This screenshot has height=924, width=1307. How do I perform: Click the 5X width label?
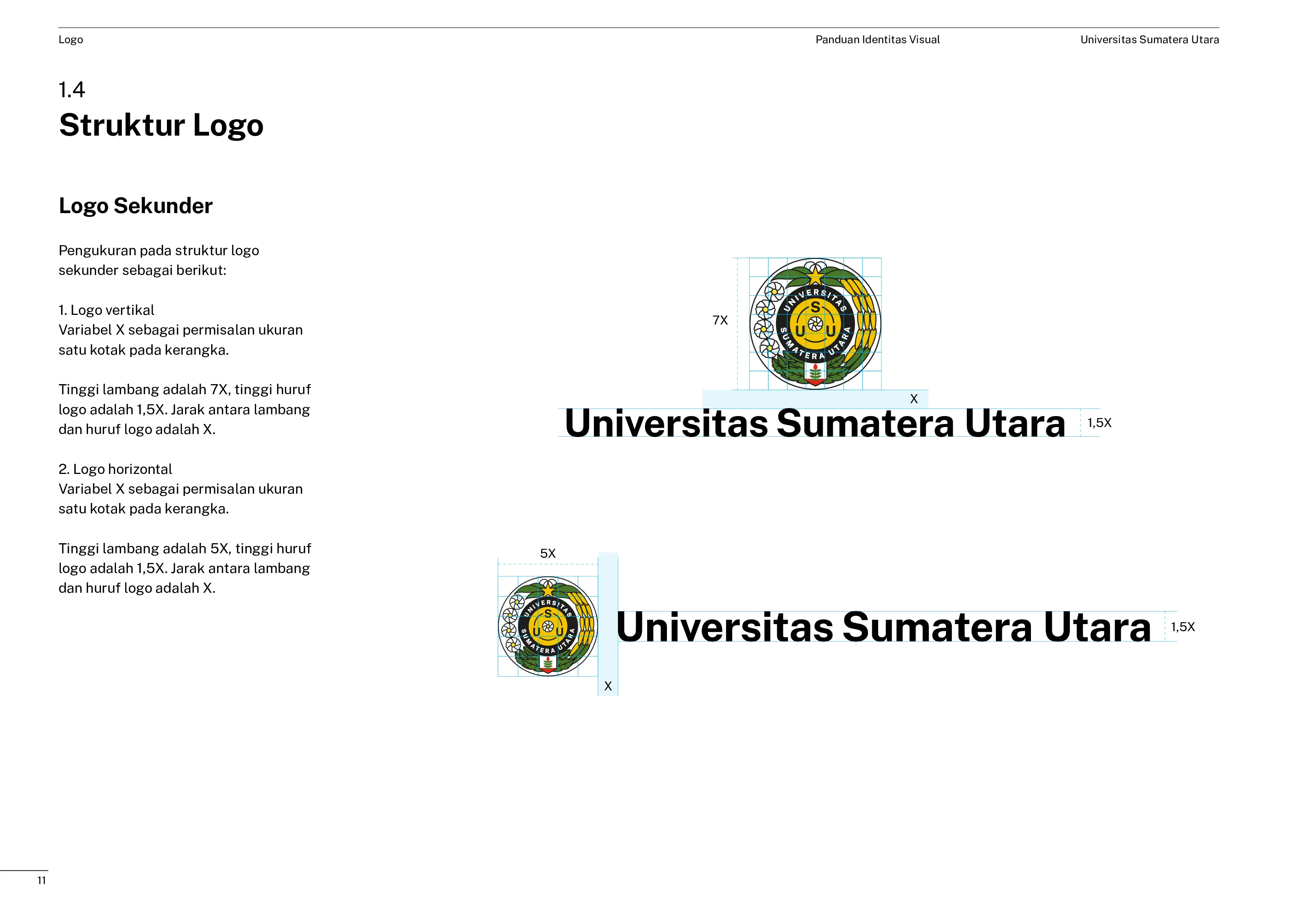click(x=548, y=553)
